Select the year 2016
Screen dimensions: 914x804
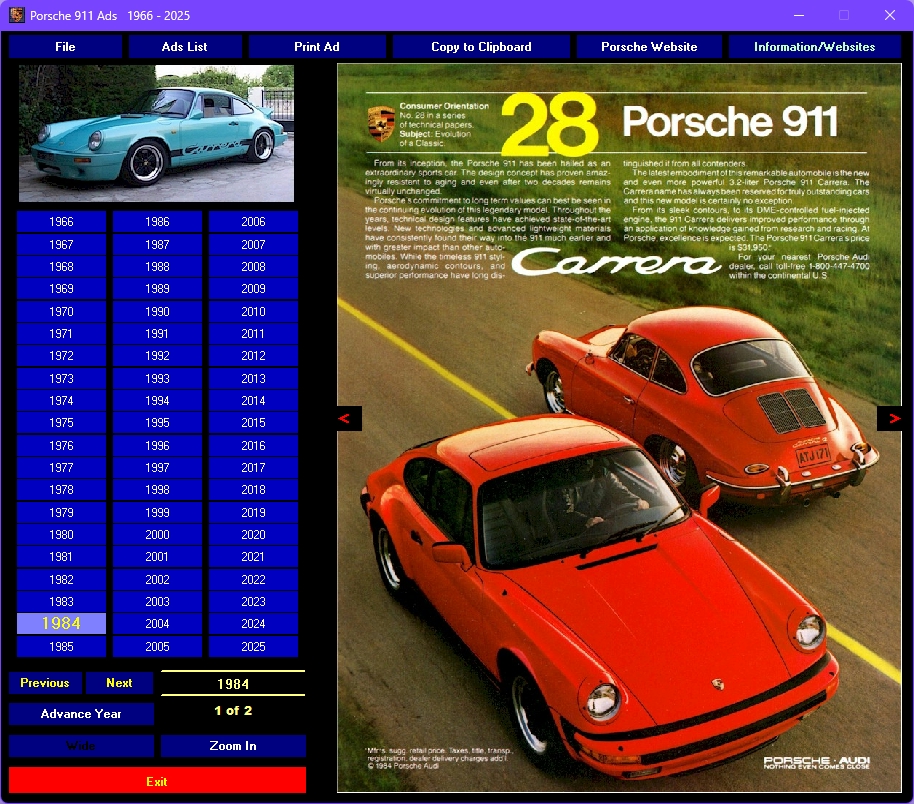[254, 445]
